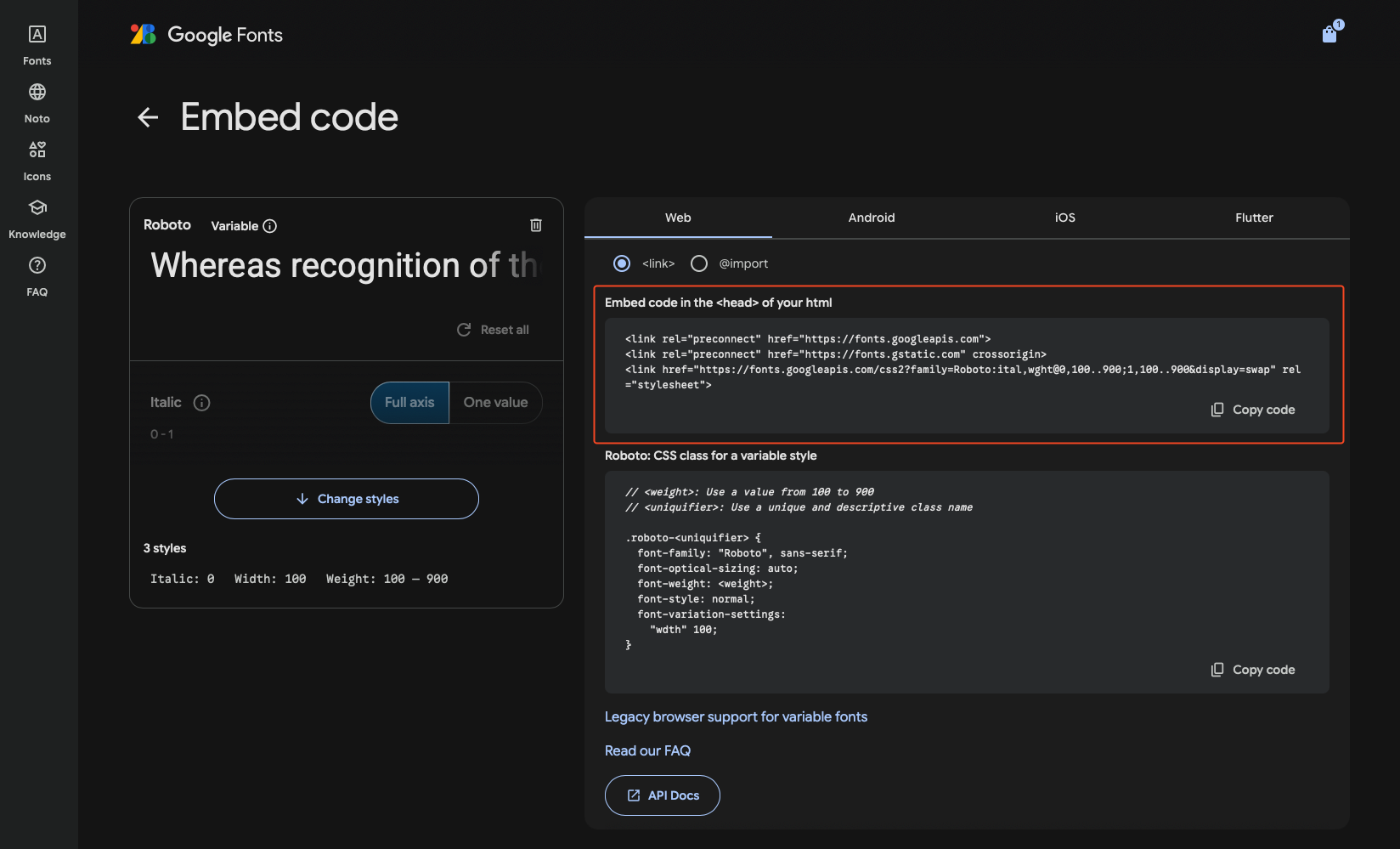Show info about the Variable font label
1400x849 pixels.
pos(270,226)
